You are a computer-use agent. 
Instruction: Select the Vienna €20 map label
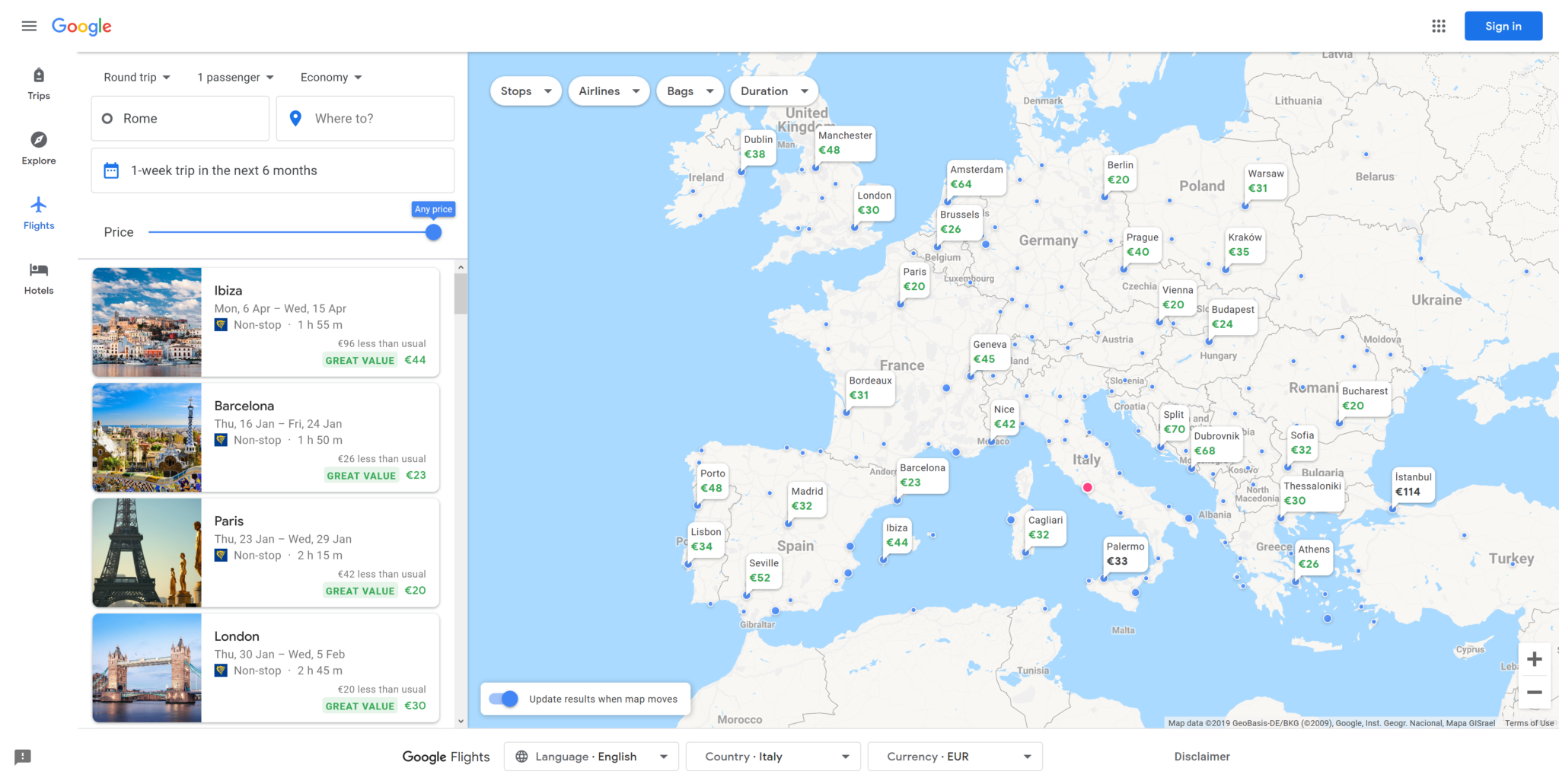[1177, 298]
